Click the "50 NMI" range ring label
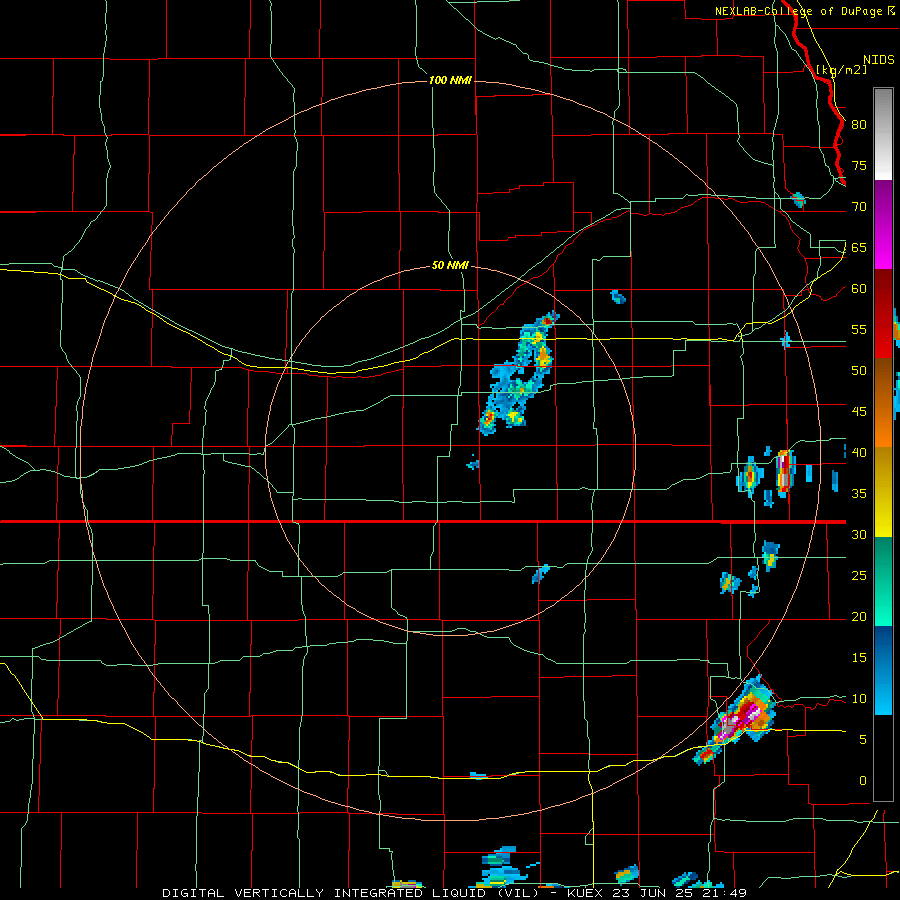 450,265
